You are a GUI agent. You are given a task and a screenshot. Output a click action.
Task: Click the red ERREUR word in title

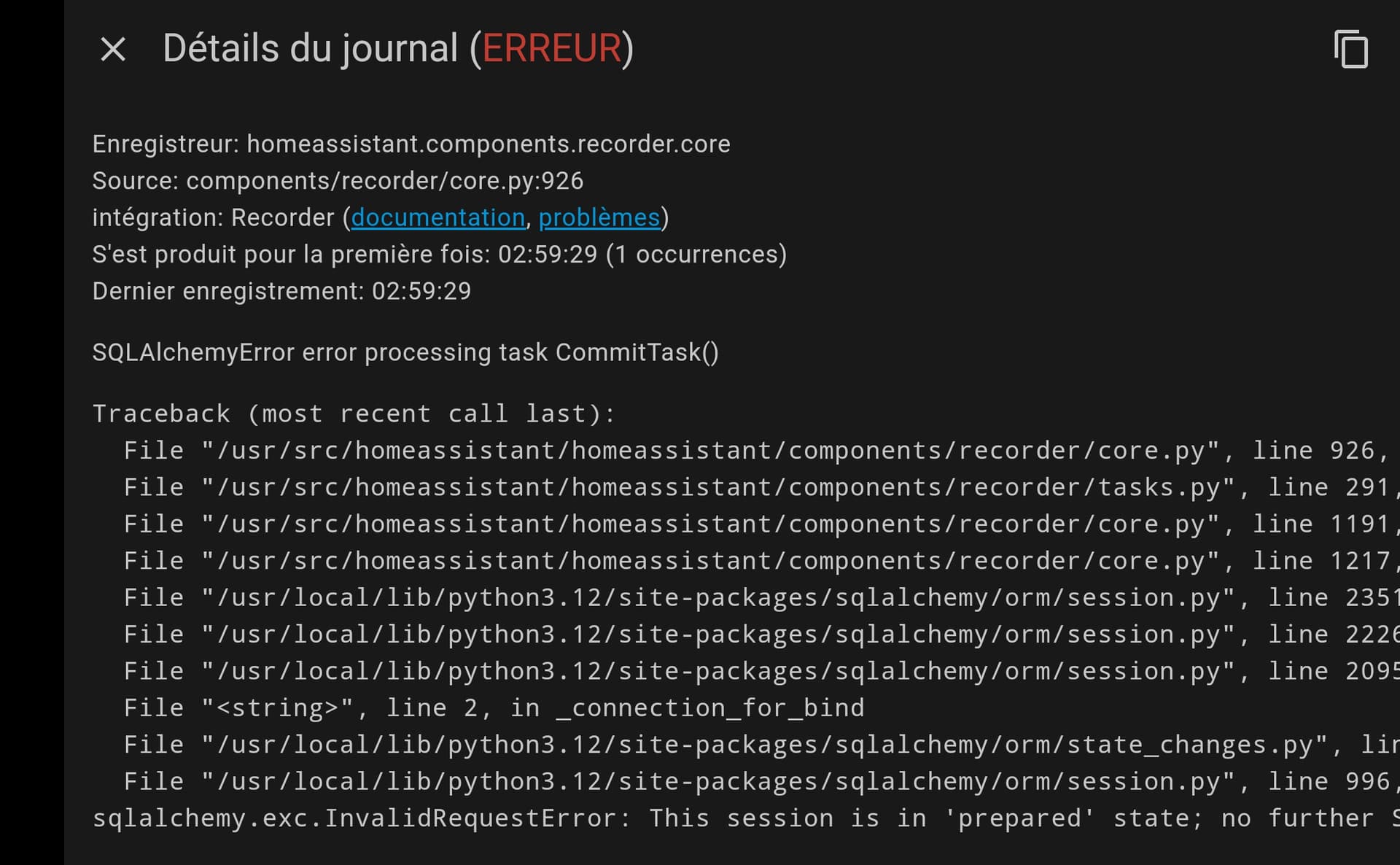(551, 49)
